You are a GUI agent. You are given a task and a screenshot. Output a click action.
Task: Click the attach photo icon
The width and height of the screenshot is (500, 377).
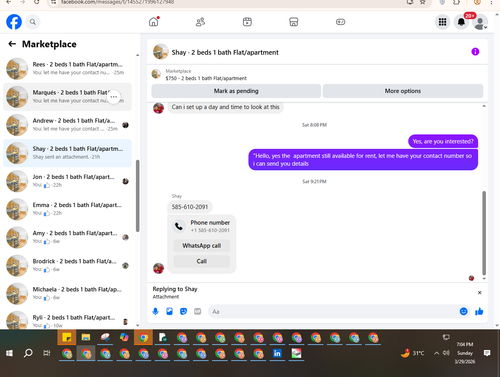point(169,311)
